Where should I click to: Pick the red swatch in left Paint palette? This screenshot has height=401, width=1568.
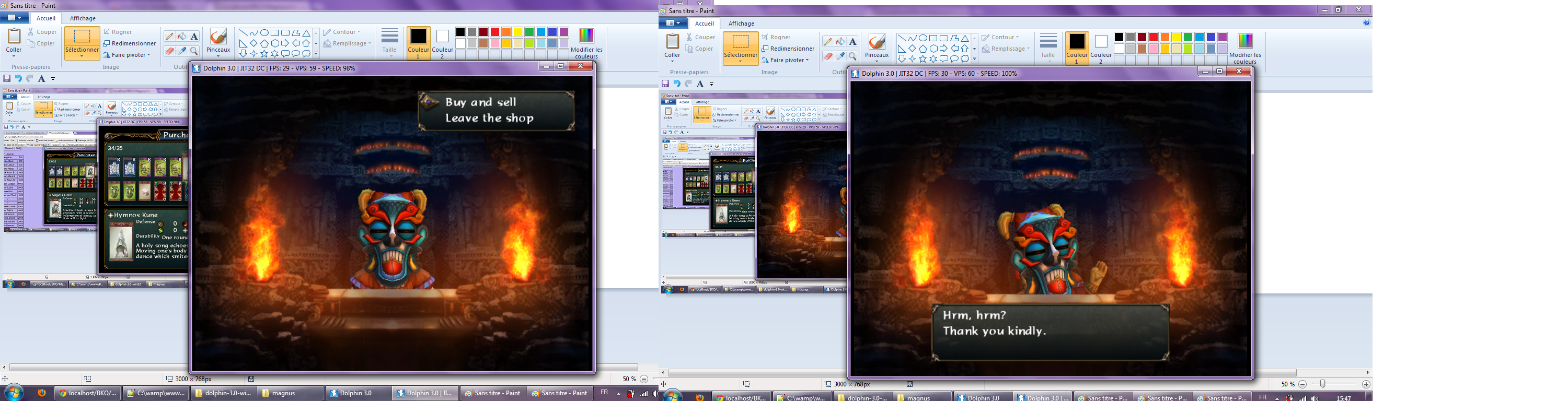click(x=495, y=32)
